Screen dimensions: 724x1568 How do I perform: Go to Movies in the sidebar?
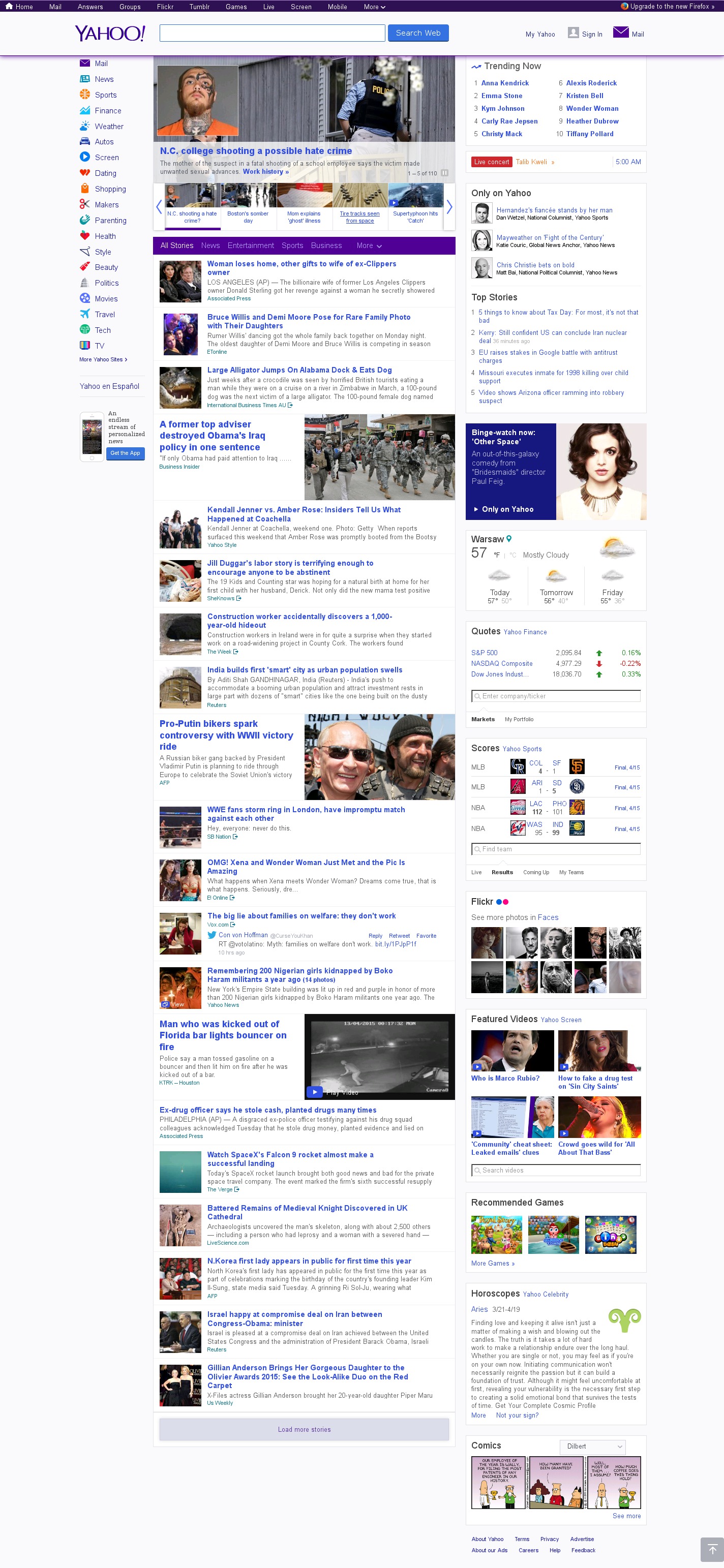click(106, 299)
